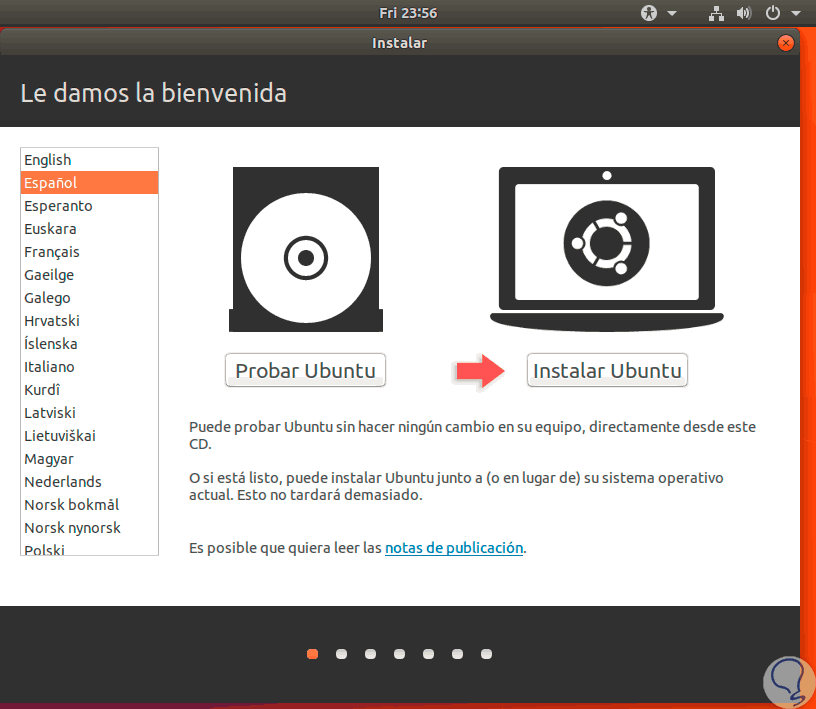This screenshot has height=709, width=816.
Task: Select Latviski language entry
Action: coord(90,413)
